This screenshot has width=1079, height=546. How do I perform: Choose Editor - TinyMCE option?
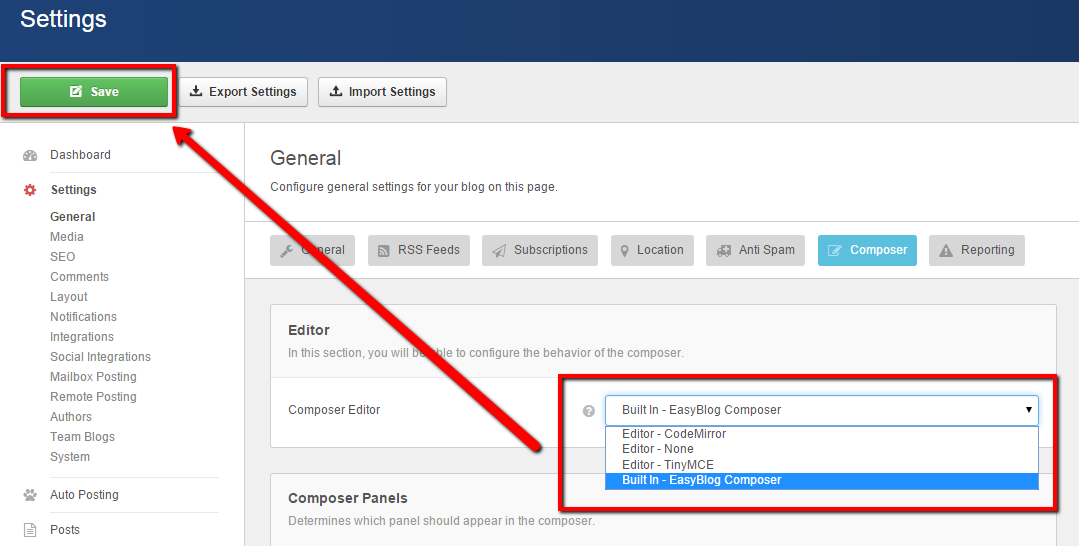[822, 465]
